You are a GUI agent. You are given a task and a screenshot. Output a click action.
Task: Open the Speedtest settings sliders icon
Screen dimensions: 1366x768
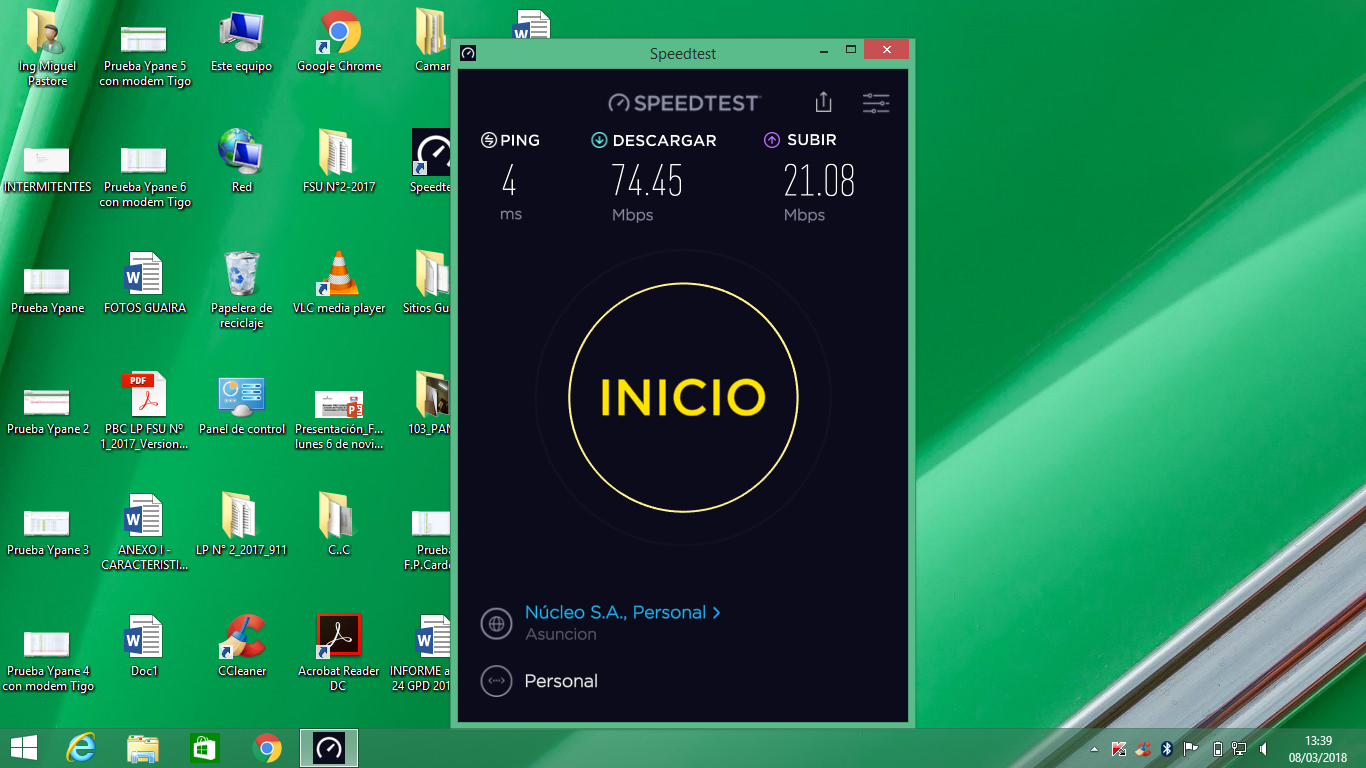[x=876, y=103]
